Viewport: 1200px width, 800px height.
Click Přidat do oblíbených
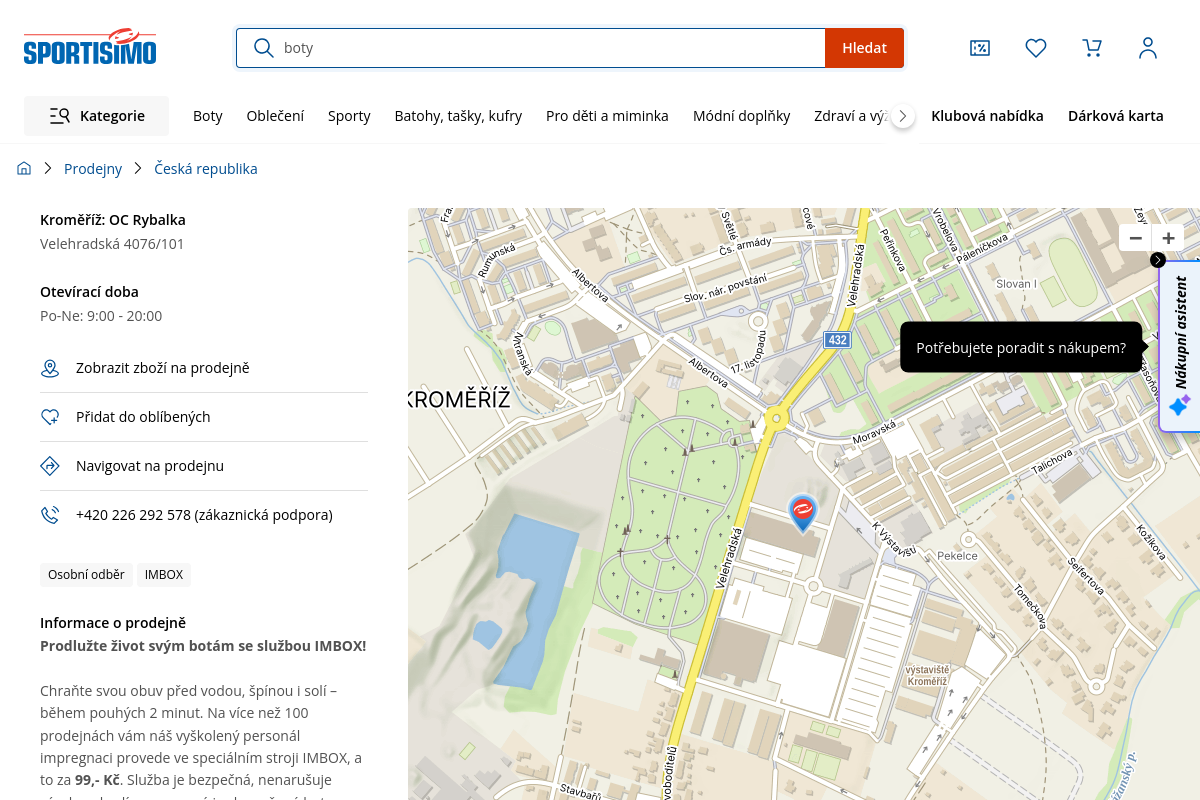click(x=143, y=417)
